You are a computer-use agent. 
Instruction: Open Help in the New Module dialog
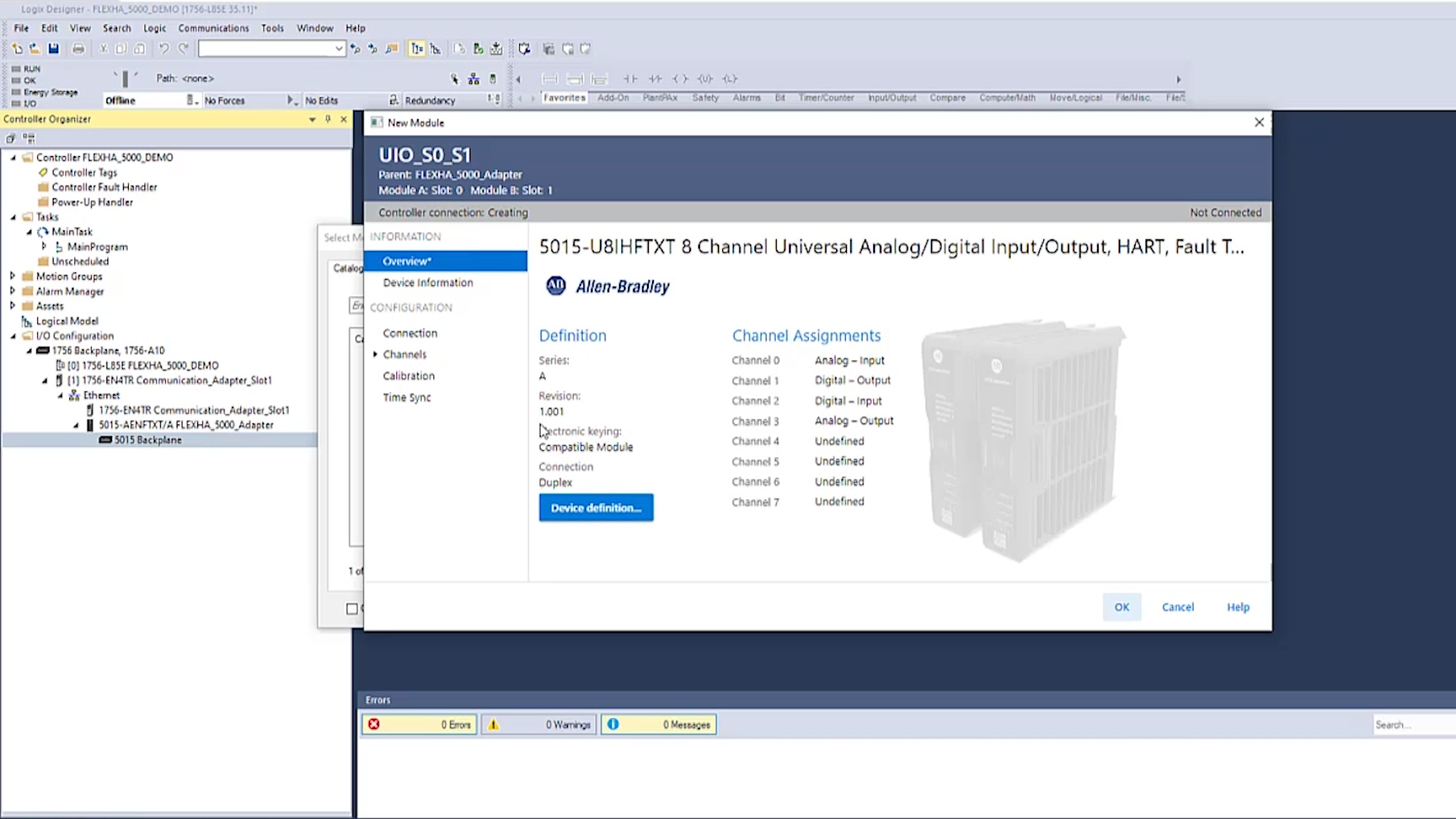tap(1238, 607)
